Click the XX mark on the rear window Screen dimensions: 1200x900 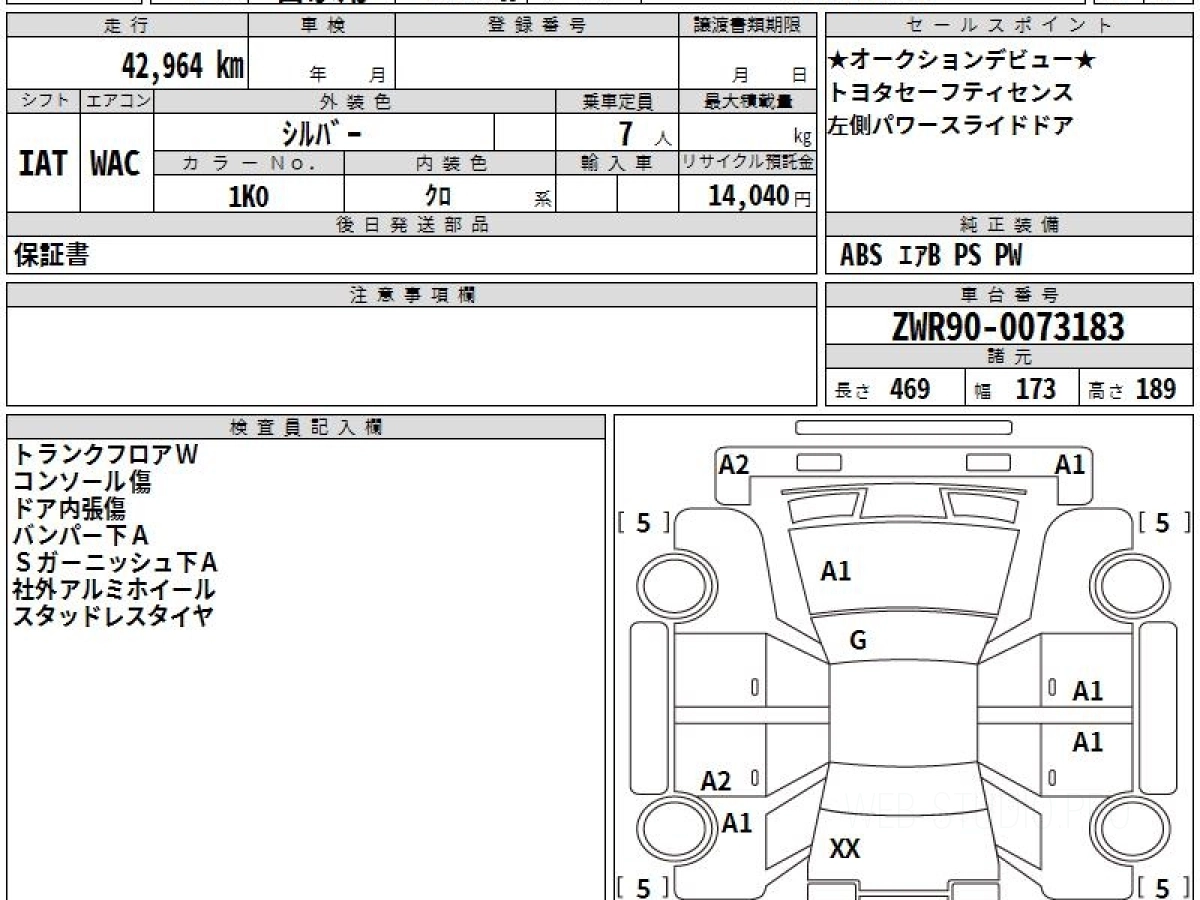845,849
